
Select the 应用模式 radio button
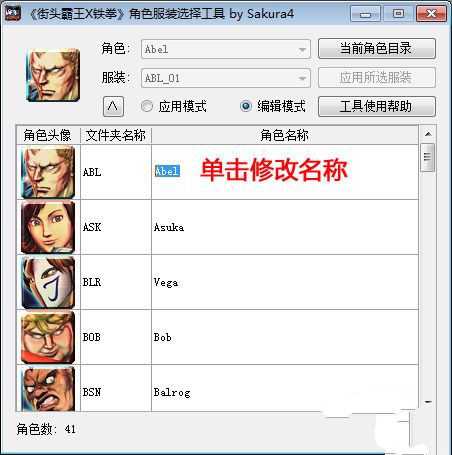point(147,106)
